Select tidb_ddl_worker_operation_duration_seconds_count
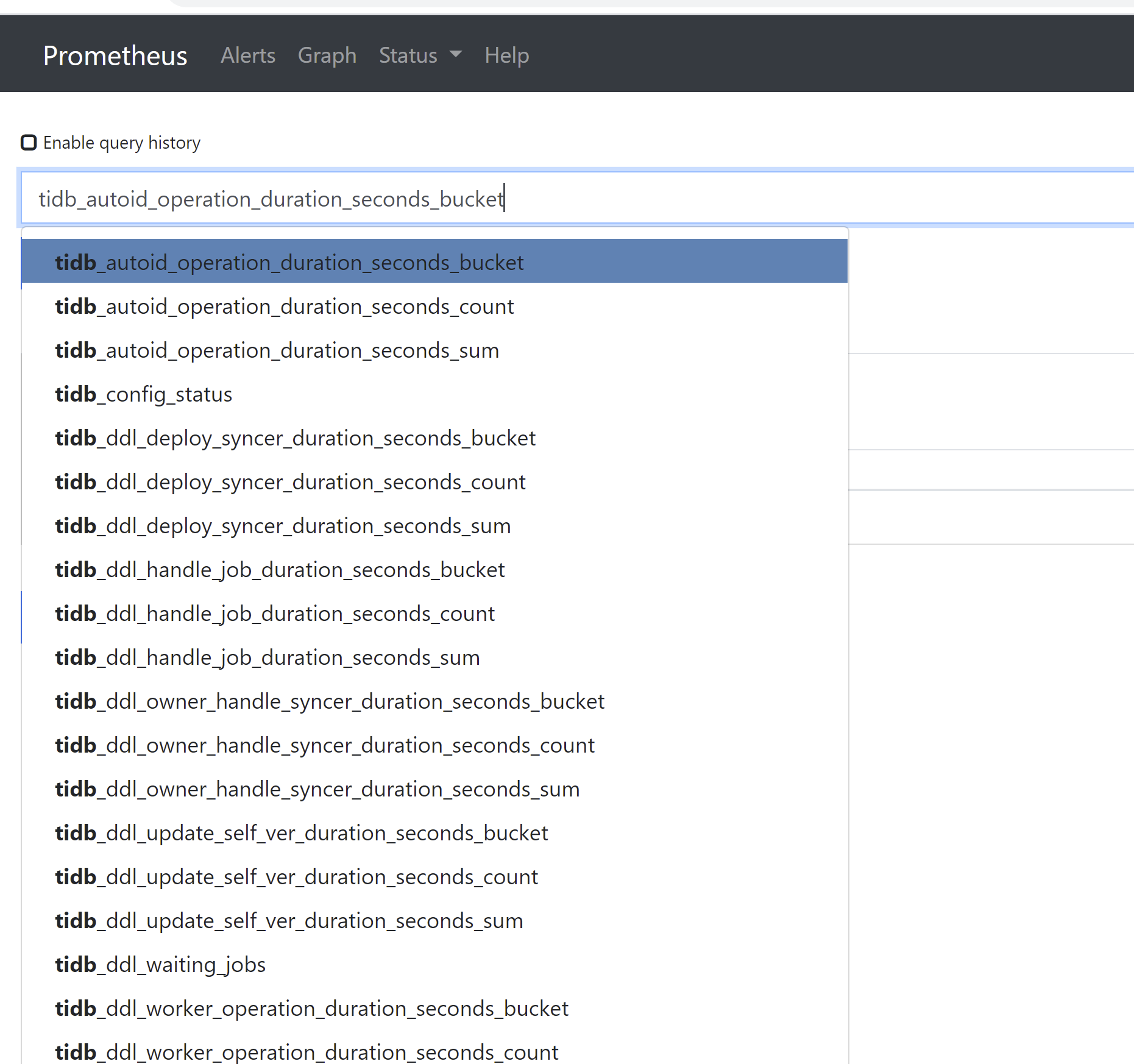This screenshot has height=1064, width=1134. (x=434, y=1048)
